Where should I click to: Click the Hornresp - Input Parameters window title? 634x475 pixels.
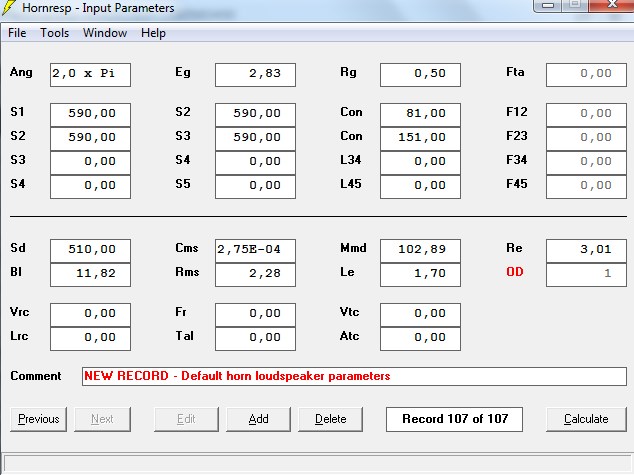click(98, 8)
